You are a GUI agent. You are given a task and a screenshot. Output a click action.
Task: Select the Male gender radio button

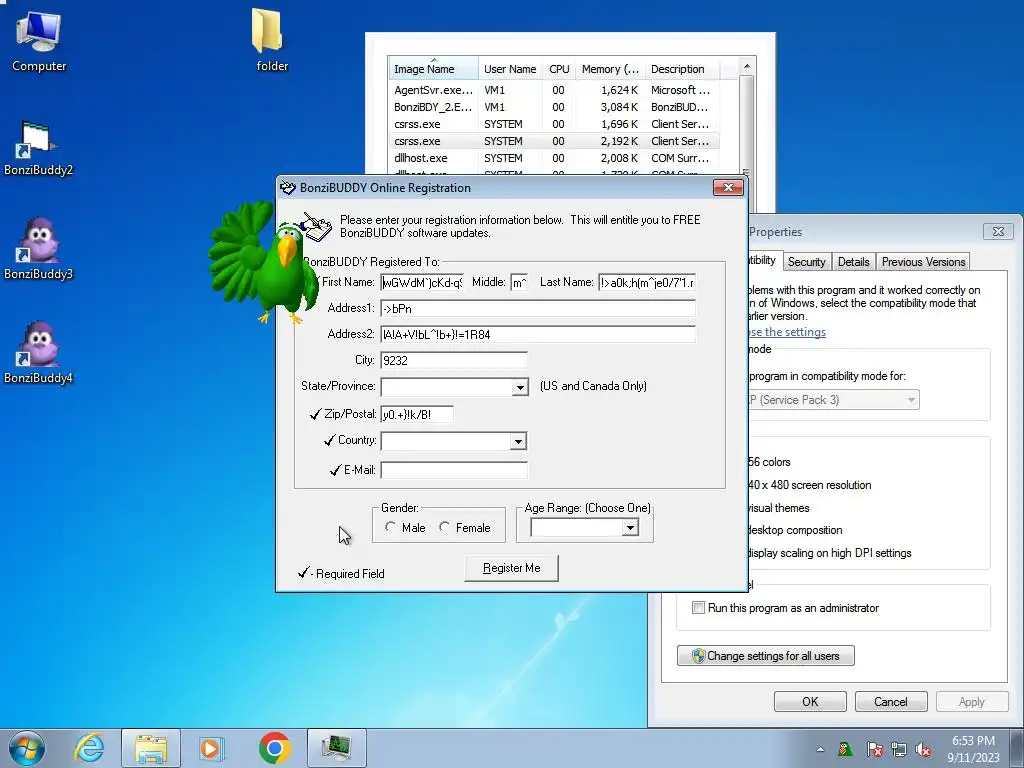[390, 527]
